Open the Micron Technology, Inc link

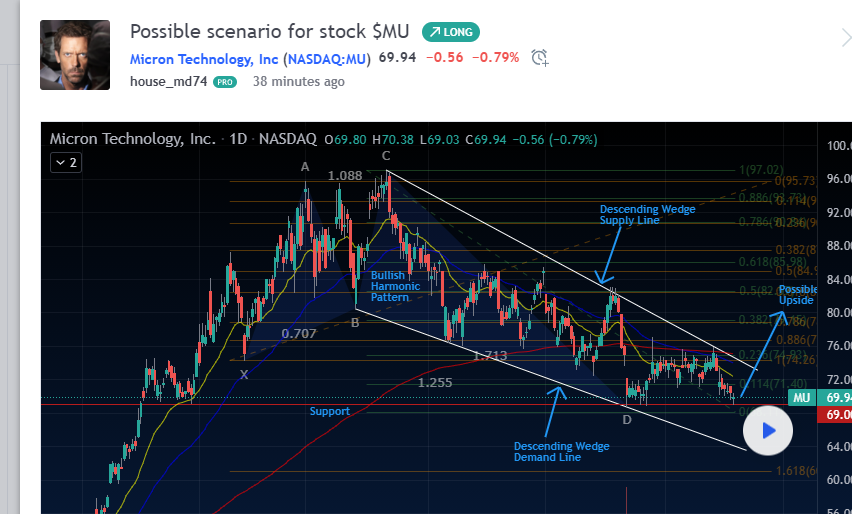(x=204, y=59)
